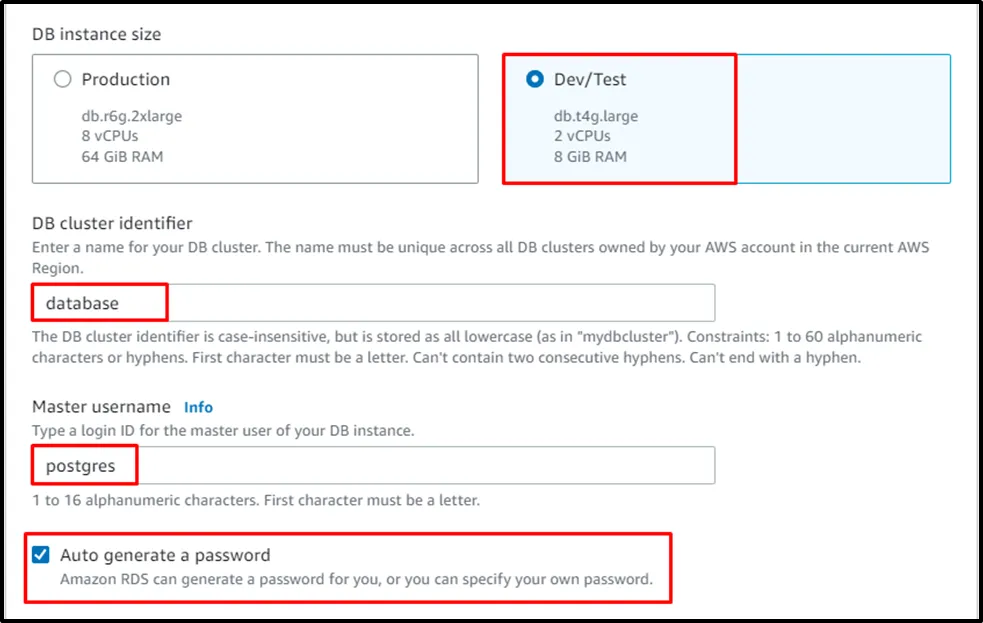Open the Info link beside Master username
The width and height of the screenshot is (983, 623).
[198, 407]
